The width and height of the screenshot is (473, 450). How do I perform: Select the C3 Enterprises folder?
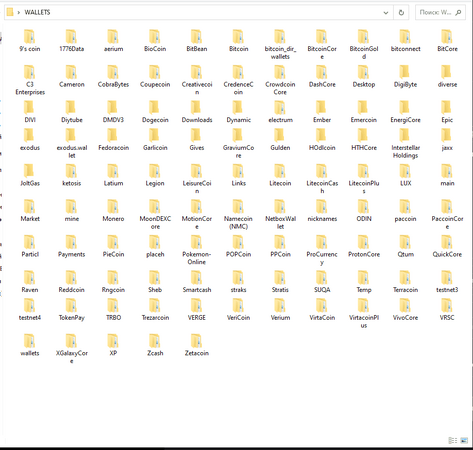pyautogui.click(x=30, y=80)
